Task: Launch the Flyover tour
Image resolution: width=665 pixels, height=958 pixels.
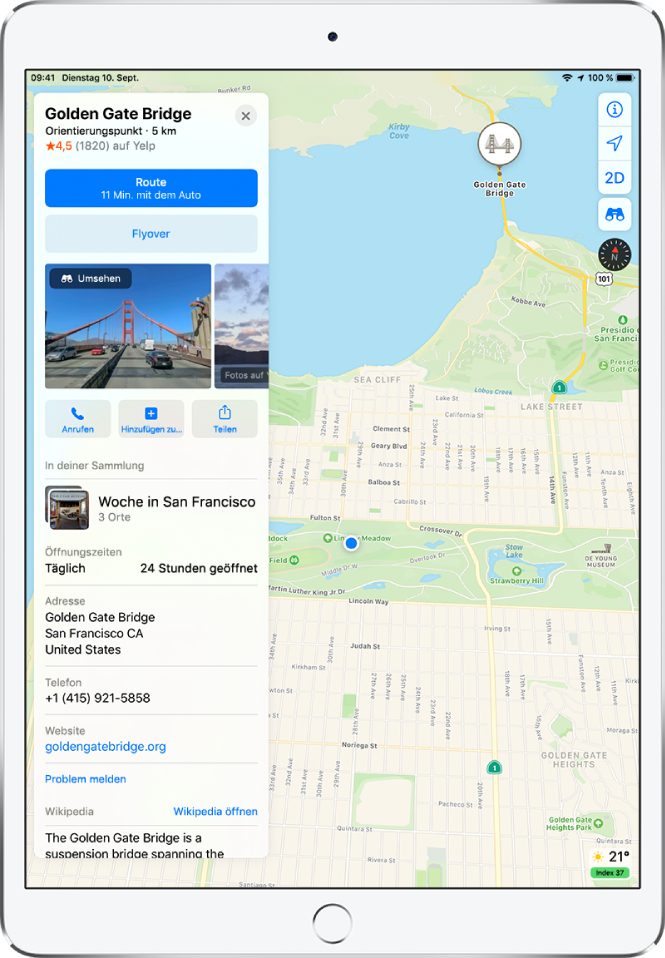Action: coord(151,233)
